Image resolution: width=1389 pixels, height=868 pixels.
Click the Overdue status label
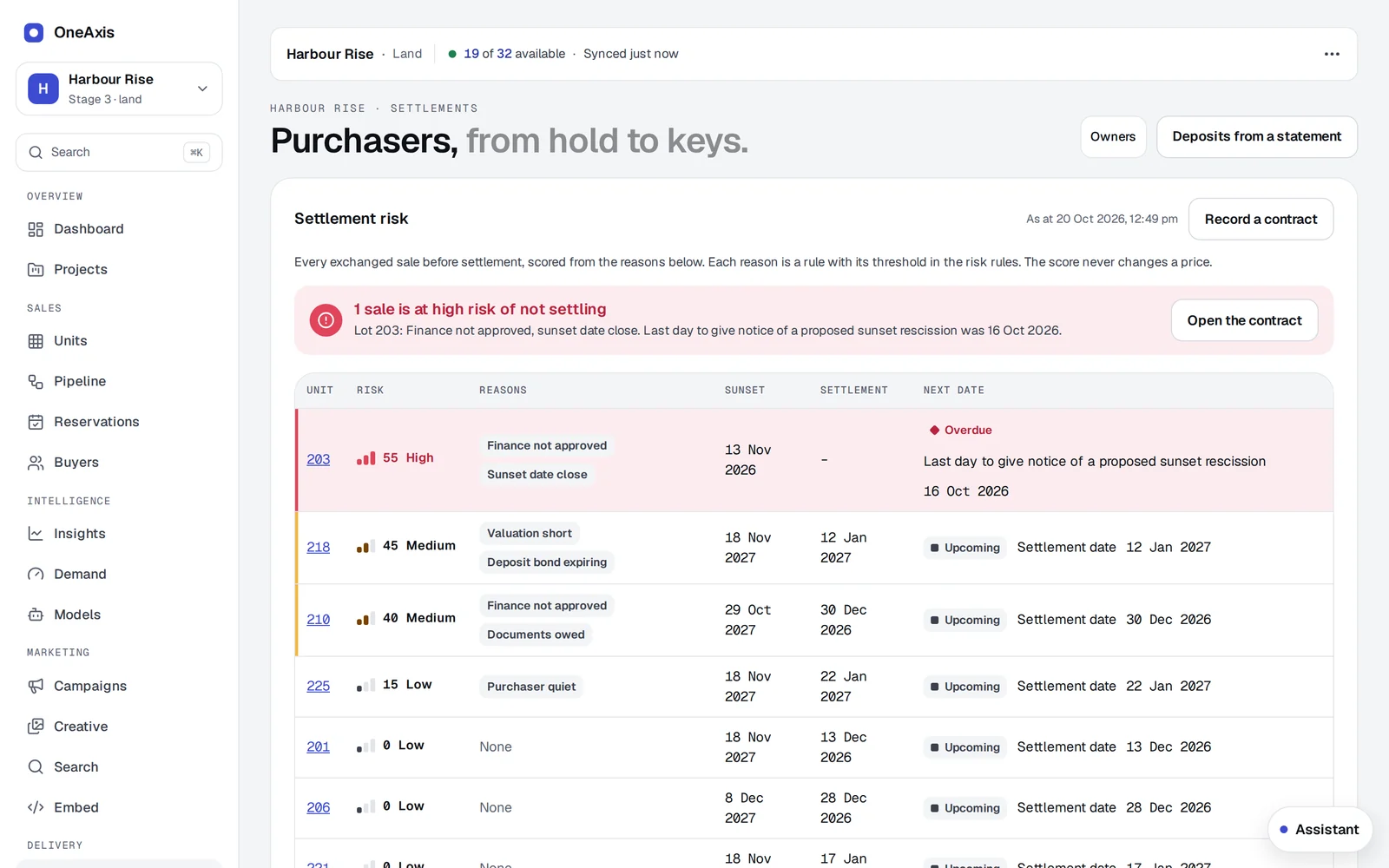tap(960, 431)
